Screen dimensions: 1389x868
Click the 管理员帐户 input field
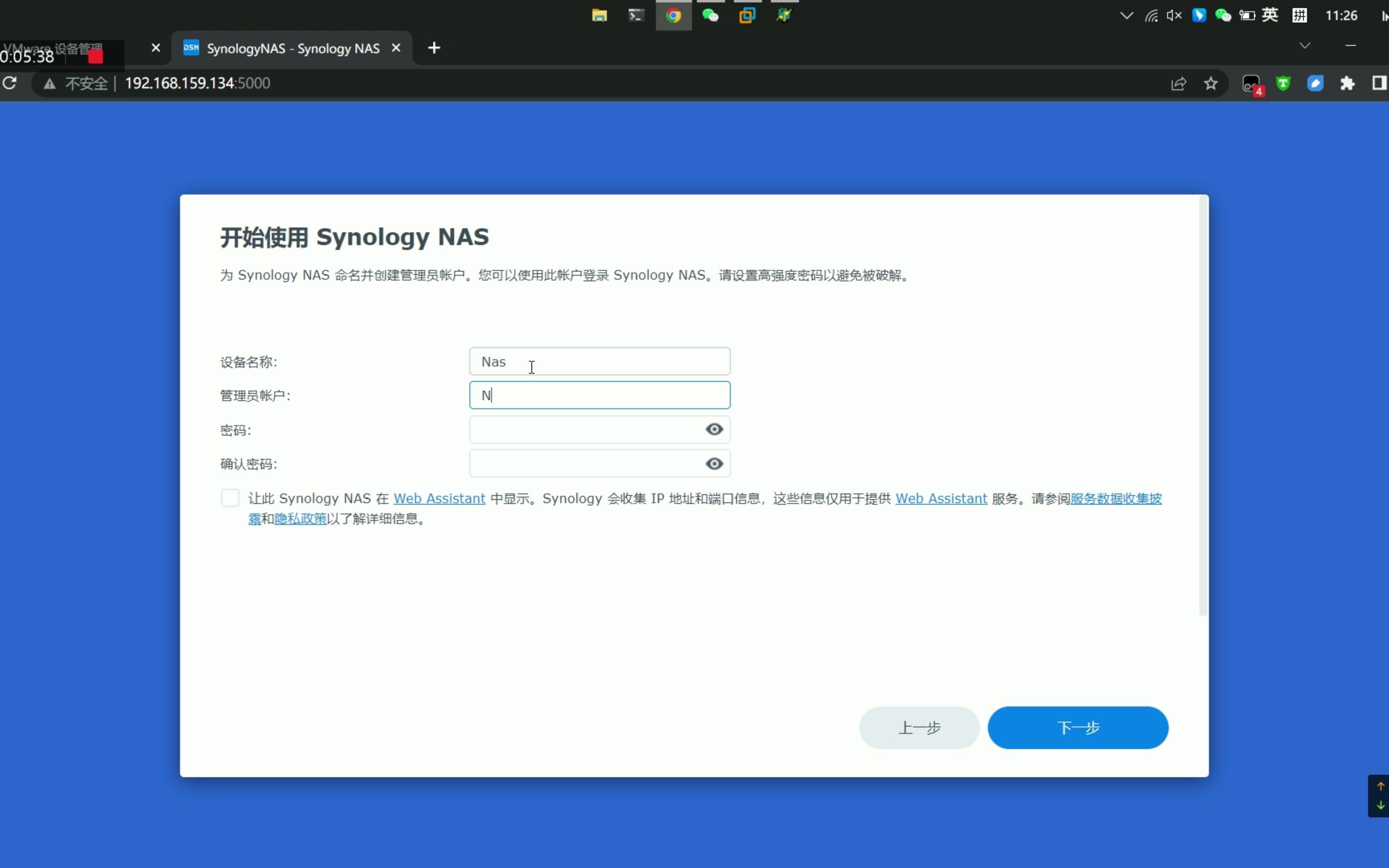tap(600, 395)
